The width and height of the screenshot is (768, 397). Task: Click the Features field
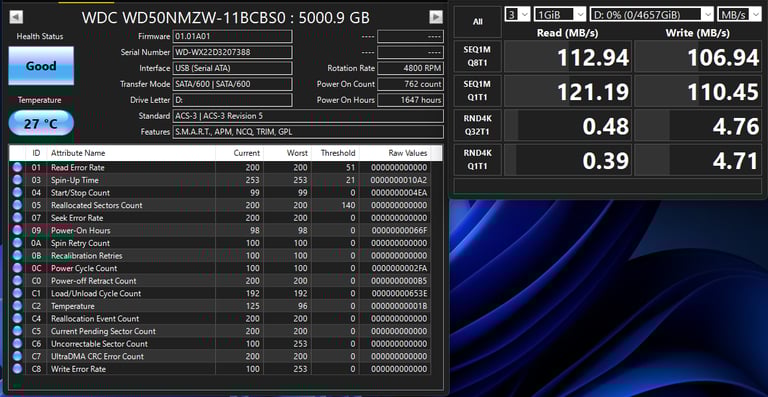point(308,132)
